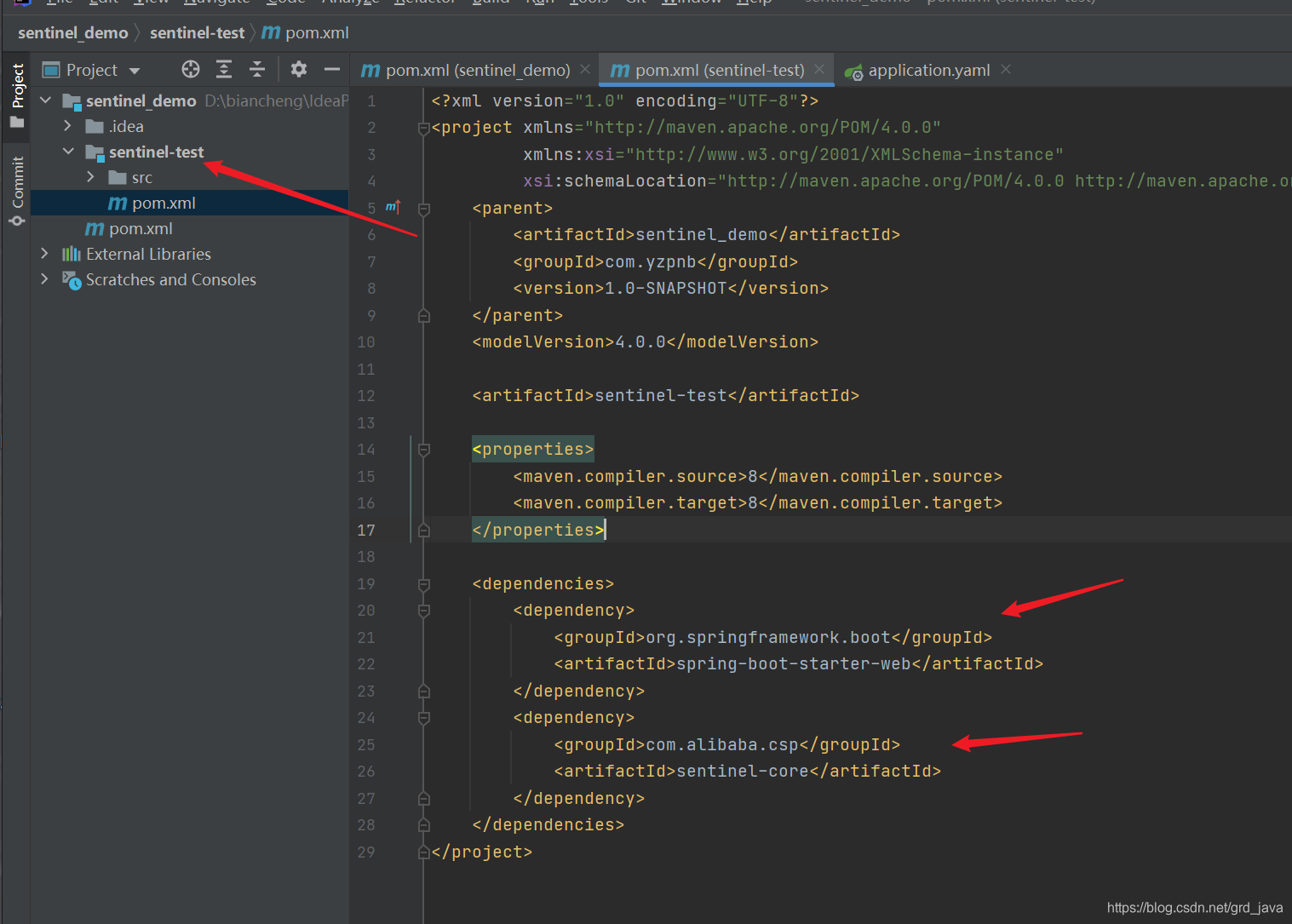Open the Commit tool window side tab

click(x=17, y=191)
